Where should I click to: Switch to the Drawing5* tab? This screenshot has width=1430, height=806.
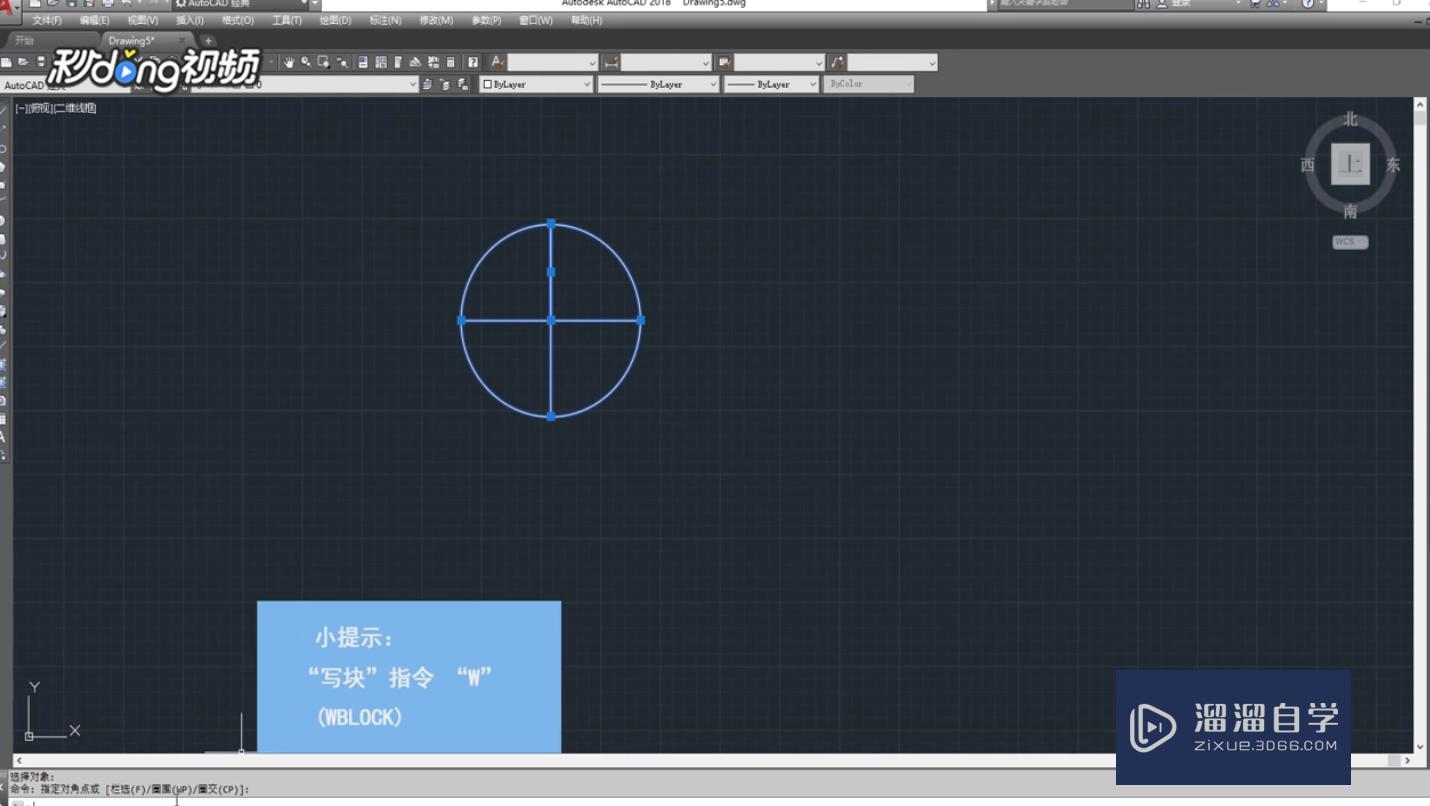click(131, 41)
